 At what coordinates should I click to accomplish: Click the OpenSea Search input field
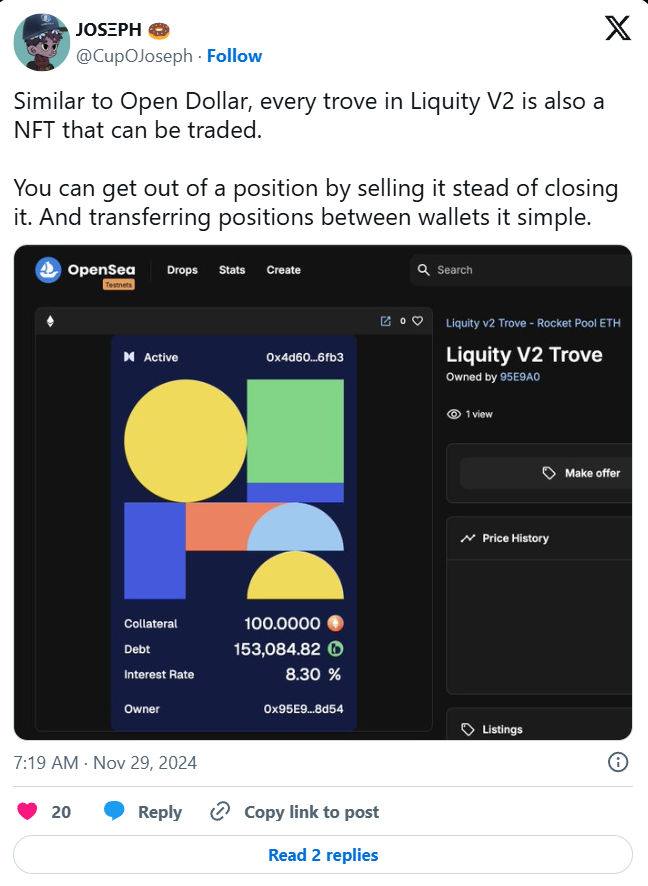coord(521,270)
